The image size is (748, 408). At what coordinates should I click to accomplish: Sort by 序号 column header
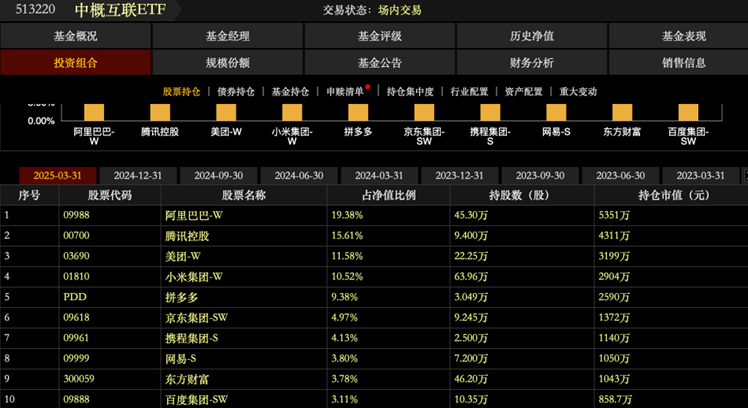click(x=29, y=195)
